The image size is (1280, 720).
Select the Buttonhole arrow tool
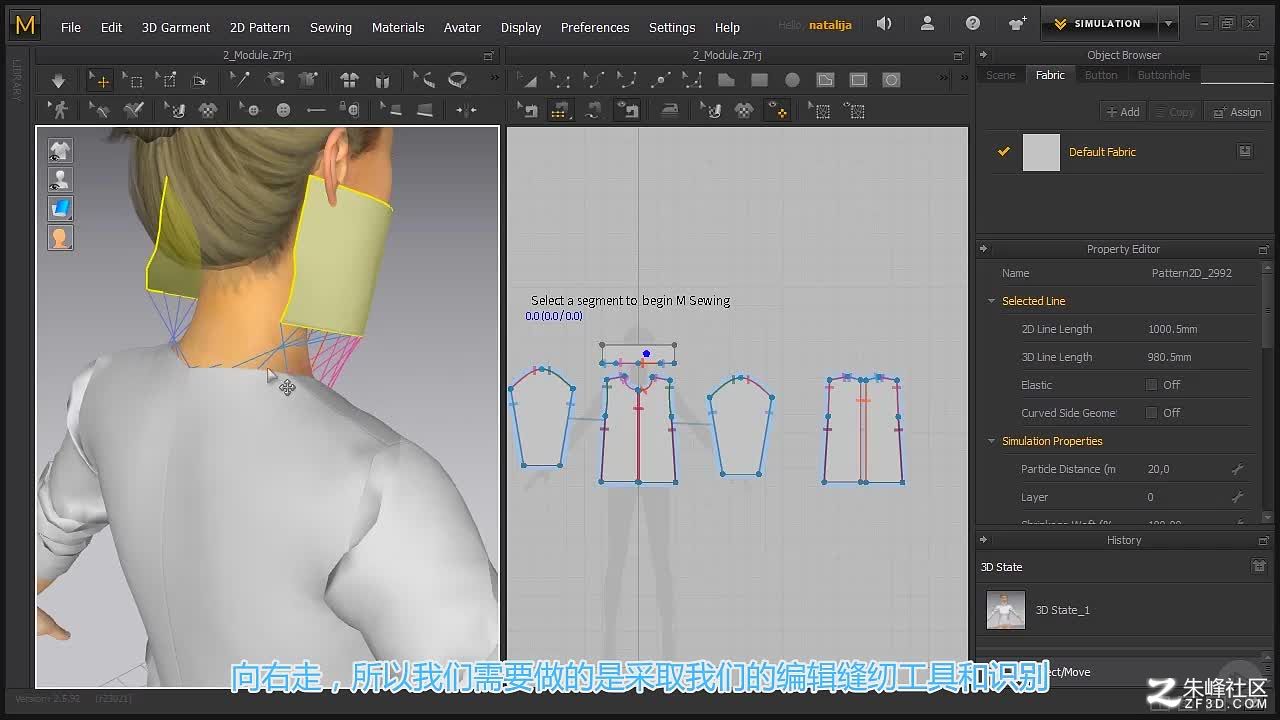[x=316, y=110]
